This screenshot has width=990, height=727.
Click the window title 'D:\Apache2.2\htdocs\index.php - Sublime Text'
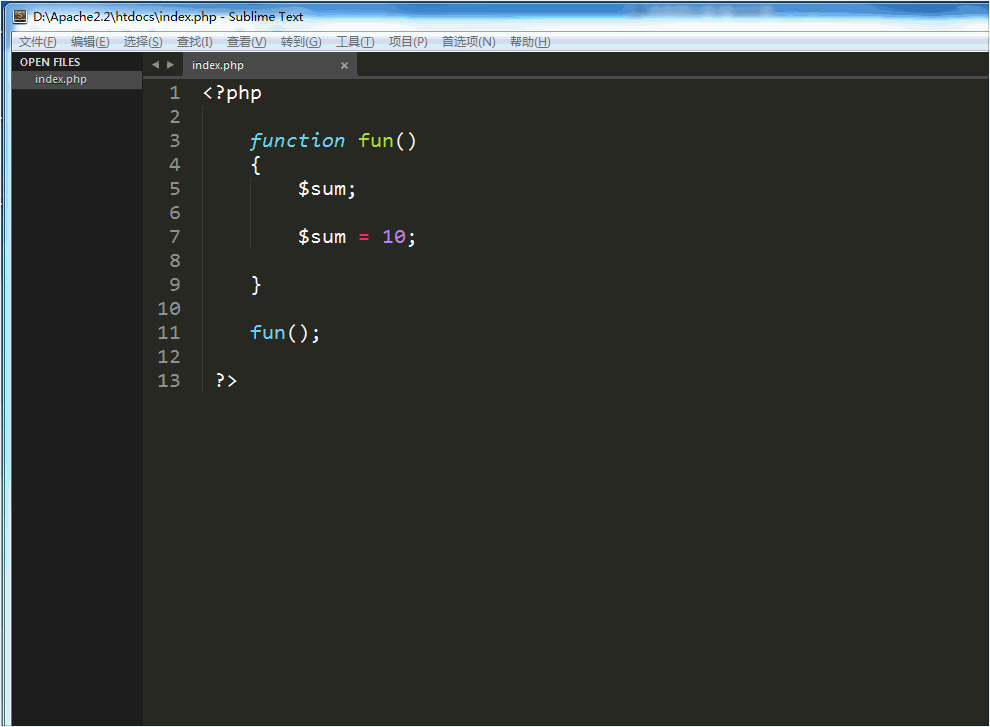coord(168,17)
